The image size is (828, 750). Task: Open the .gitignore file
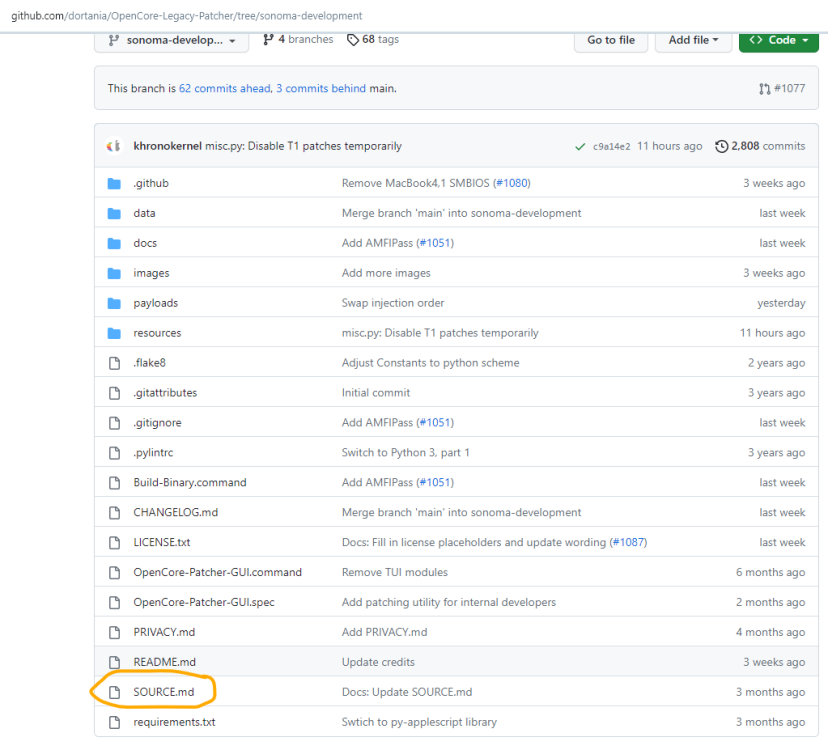pyautogui.click(x=157, y=423)
